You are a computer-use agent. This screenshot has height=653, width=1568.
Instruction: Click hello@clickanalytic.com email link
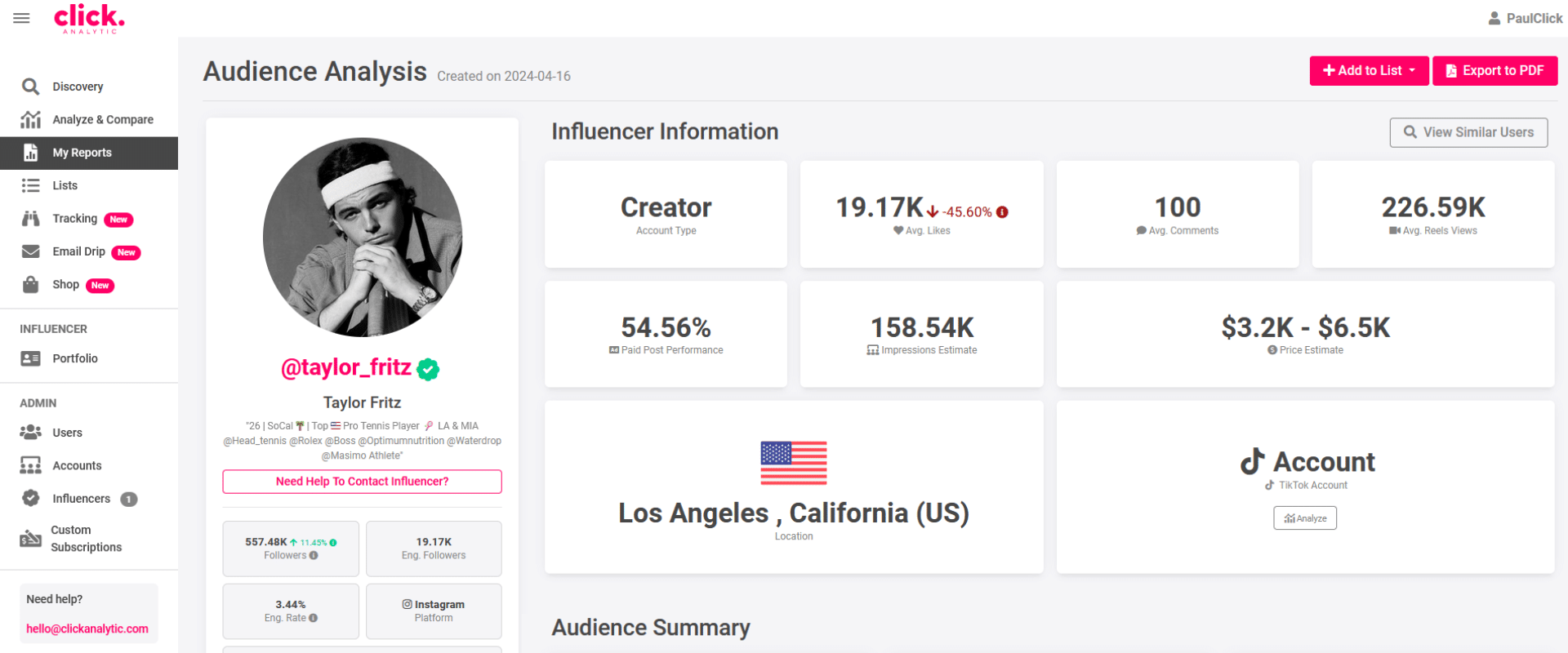click(87, 629)
